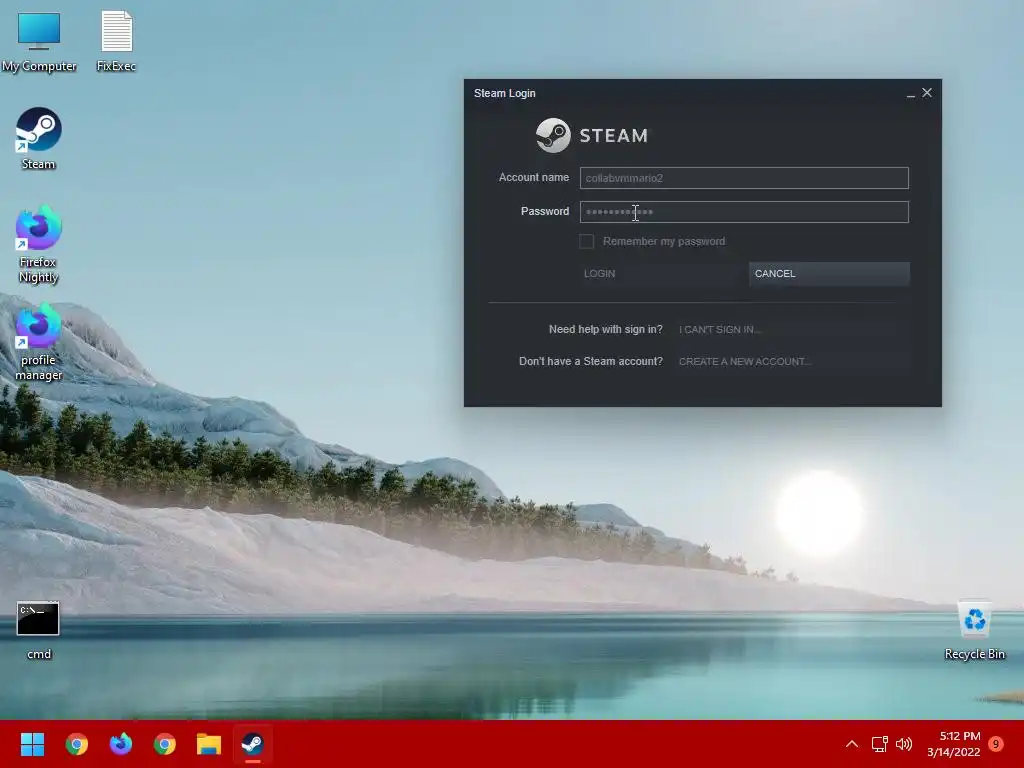Select the Recycle Bin icon
This screenshot has height=768, width=1024.
pos(974,630)
